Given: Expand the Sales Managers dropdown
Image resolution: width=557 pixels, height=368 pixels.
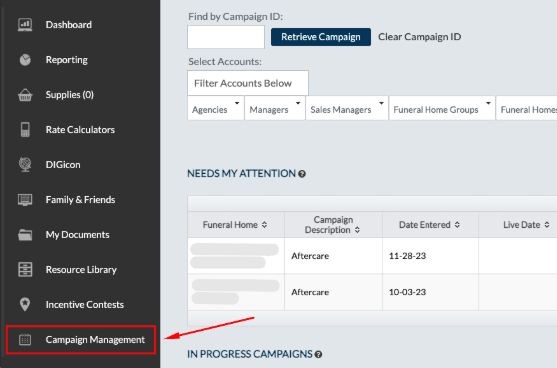Looking at the screenshot, I should [x=347, y=108].
